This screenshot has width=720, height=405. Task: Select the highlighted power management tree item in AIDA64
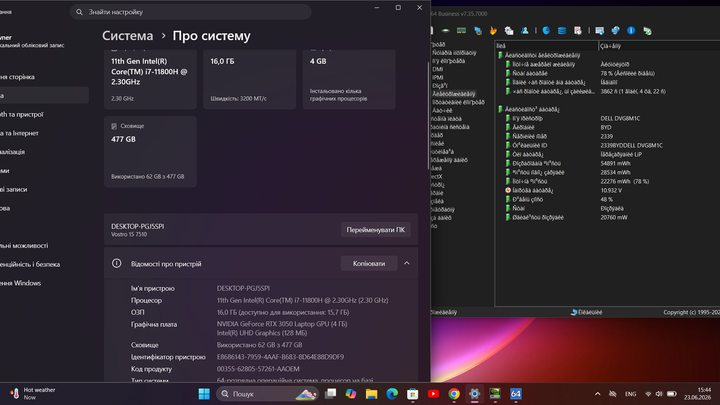point(454,94)
